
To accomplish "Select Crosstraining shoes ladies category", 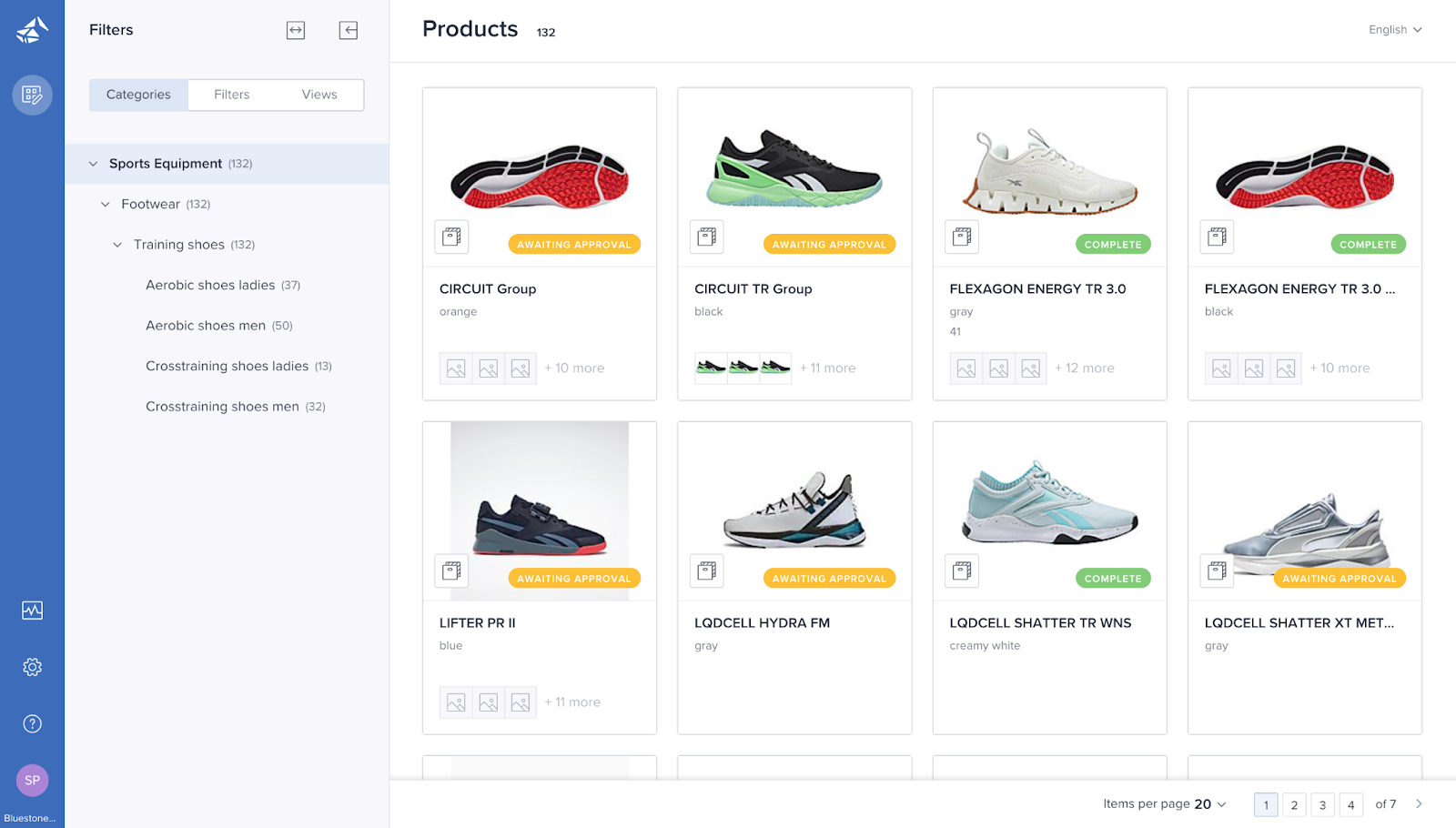I will 238,366.
